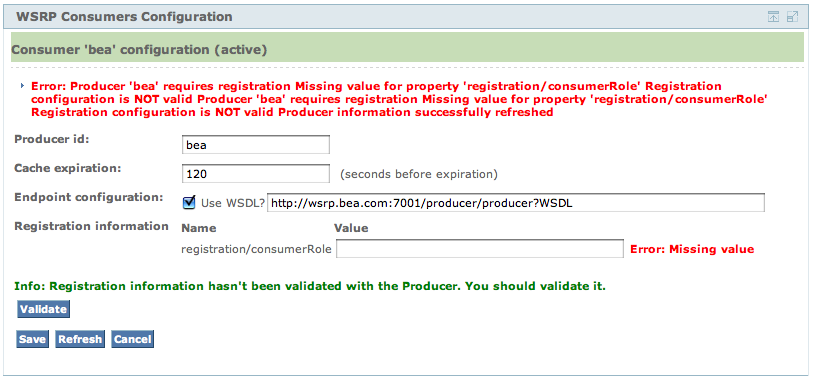The width and height of the screenshot is (814, 381).
Task: Click the Validate button
Action: pyautogui.click(x=43, y=309)
